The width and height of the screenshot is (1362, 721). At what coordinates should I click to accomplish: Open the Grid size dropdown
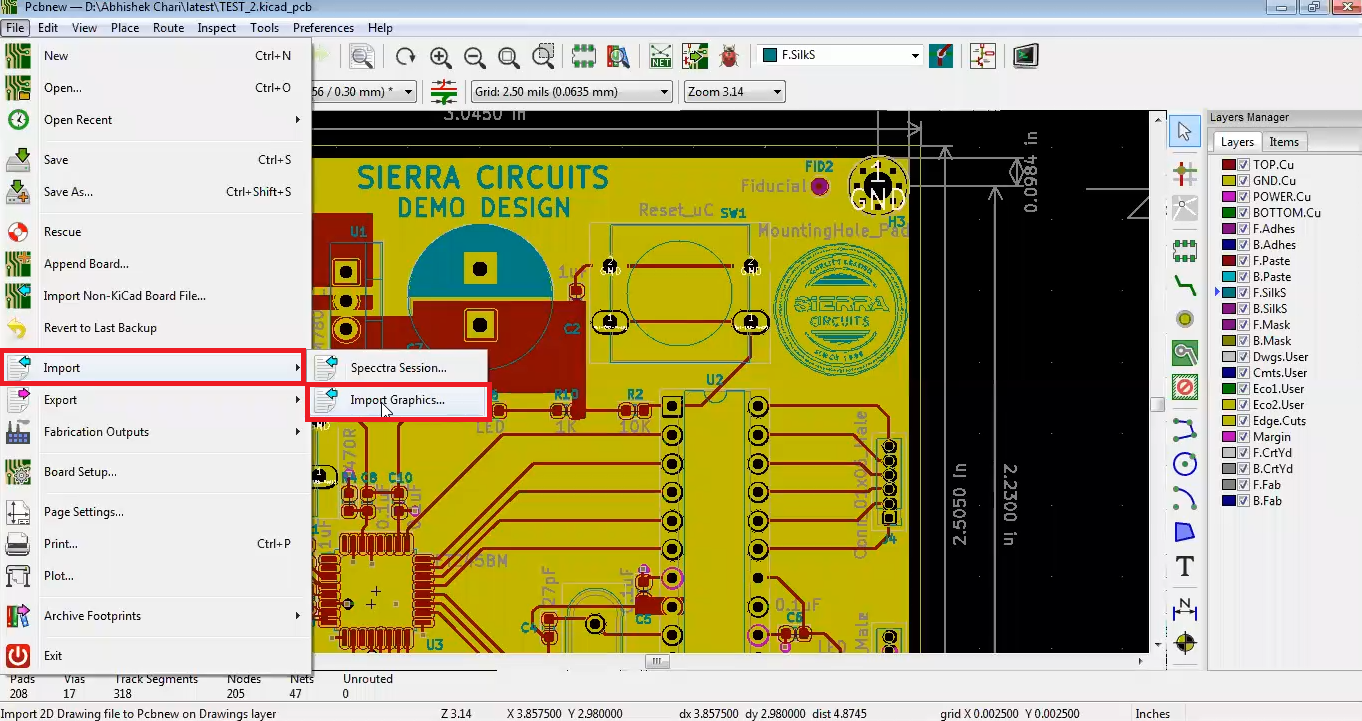tap(571, 92)
